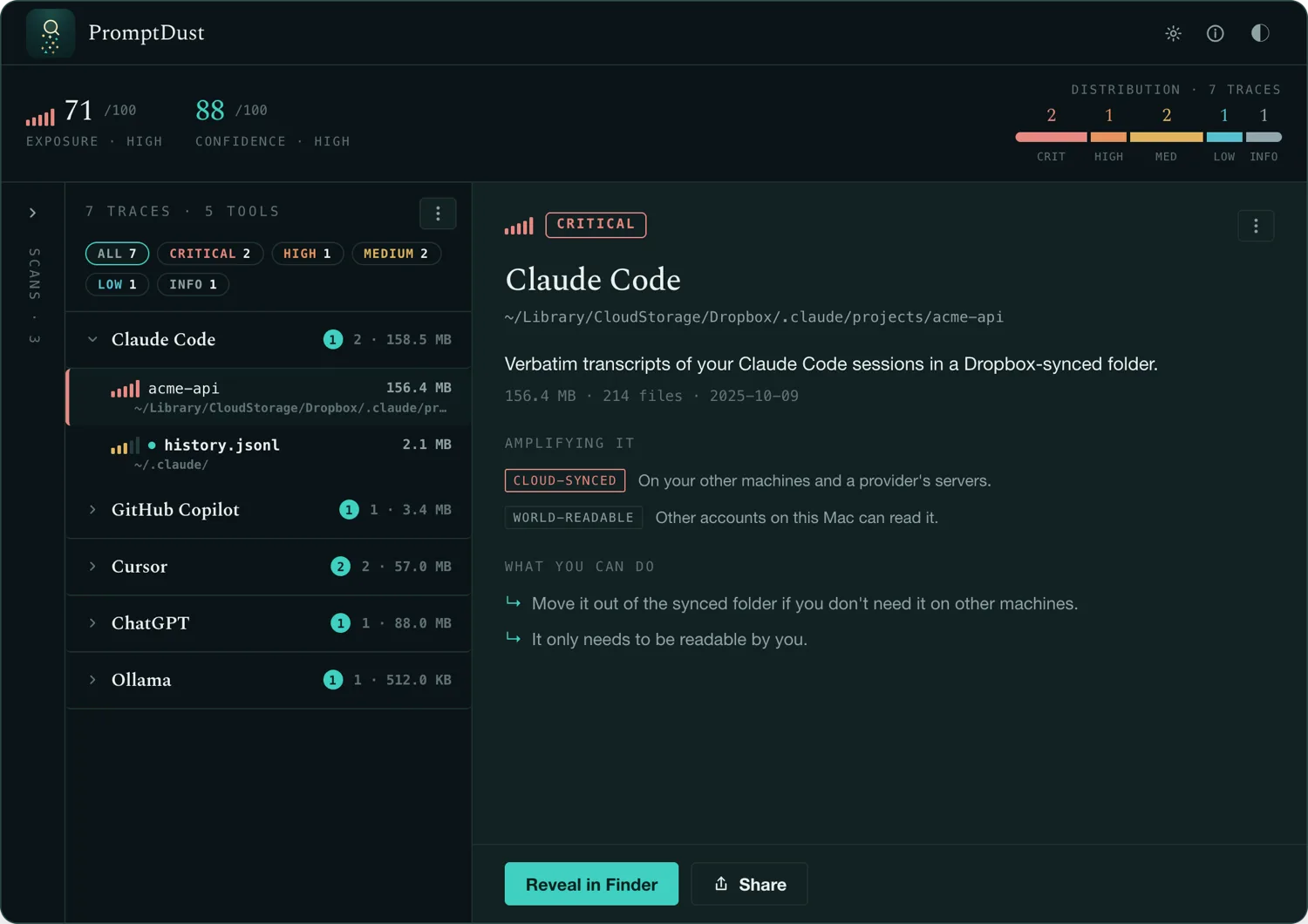1308x924 pixels.
Task: Open settings via the gear icon
Action: tap(1173, 33)
